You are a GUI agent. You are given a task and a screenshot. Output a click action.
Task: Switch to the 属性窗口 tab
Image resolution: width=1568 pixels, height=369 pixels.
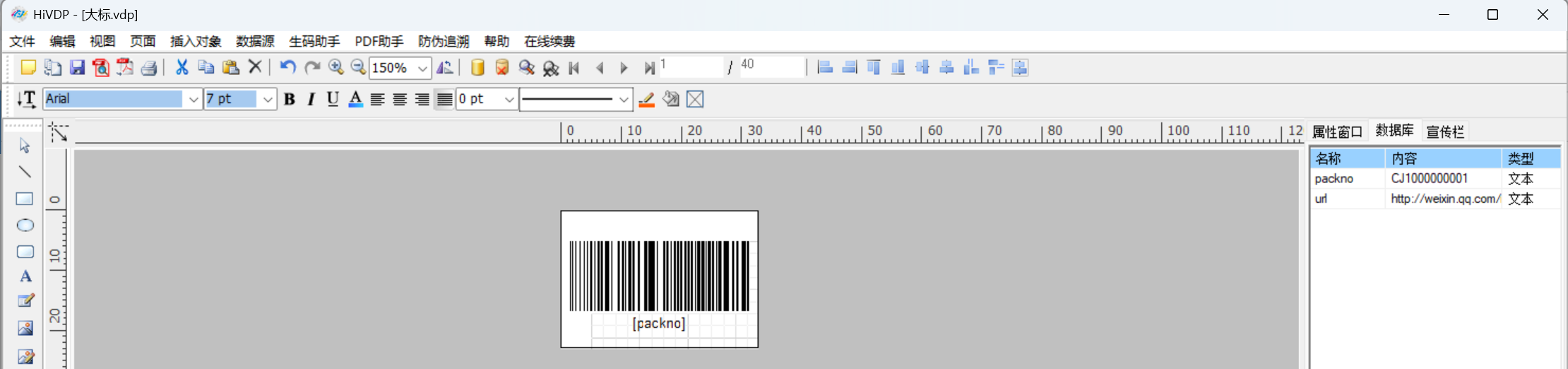1337,131
